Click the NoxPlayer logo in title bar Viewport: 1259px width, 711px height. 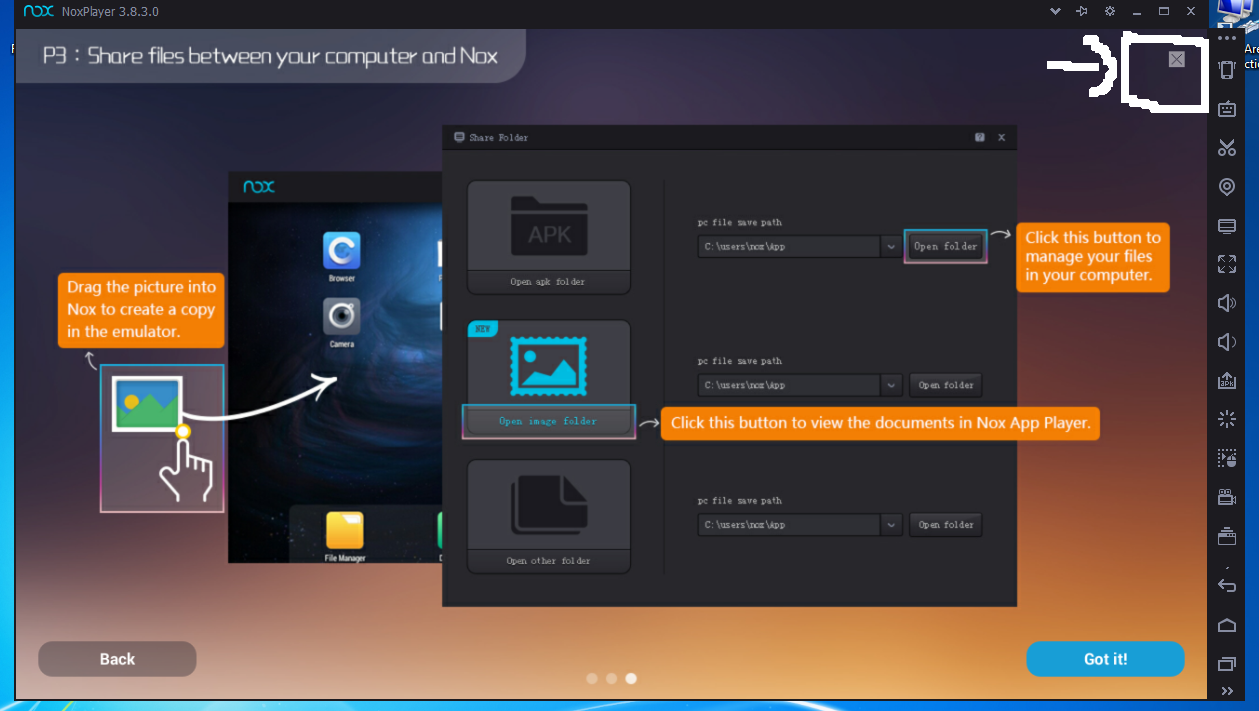[x=37, y=12]
